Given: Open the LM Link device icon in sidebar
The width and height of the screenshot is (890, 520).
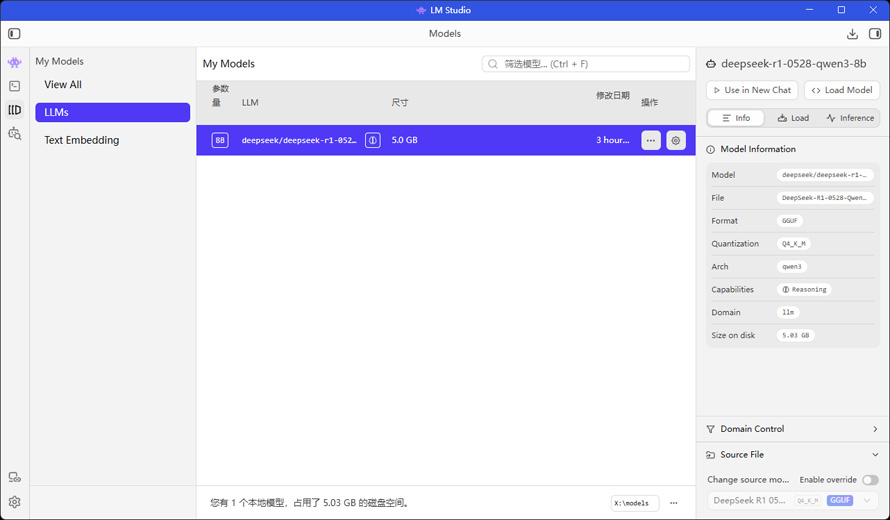Looking at the screenshot, I should click(14, 478).
